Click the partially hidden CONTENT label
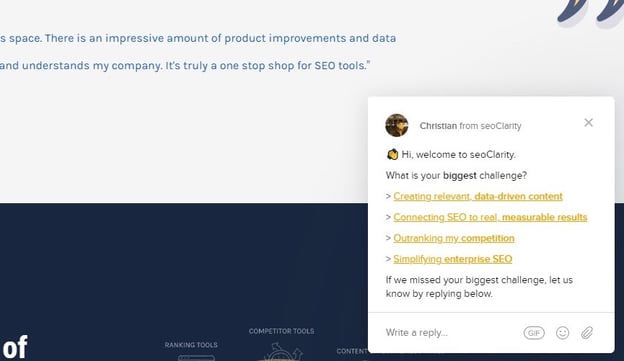624x361 pixels. (352, 351)
